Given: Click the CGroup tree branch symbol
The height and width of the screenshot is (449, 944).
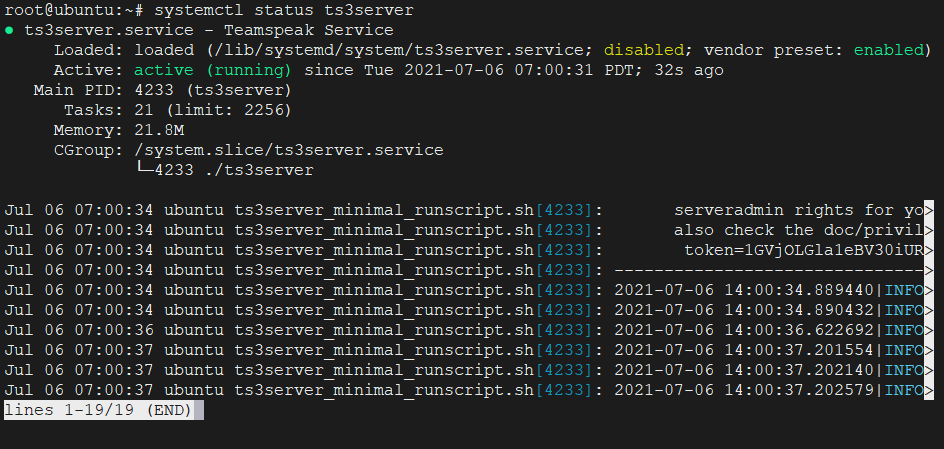Looking at the screenshot, I should (x=144, y=170).
